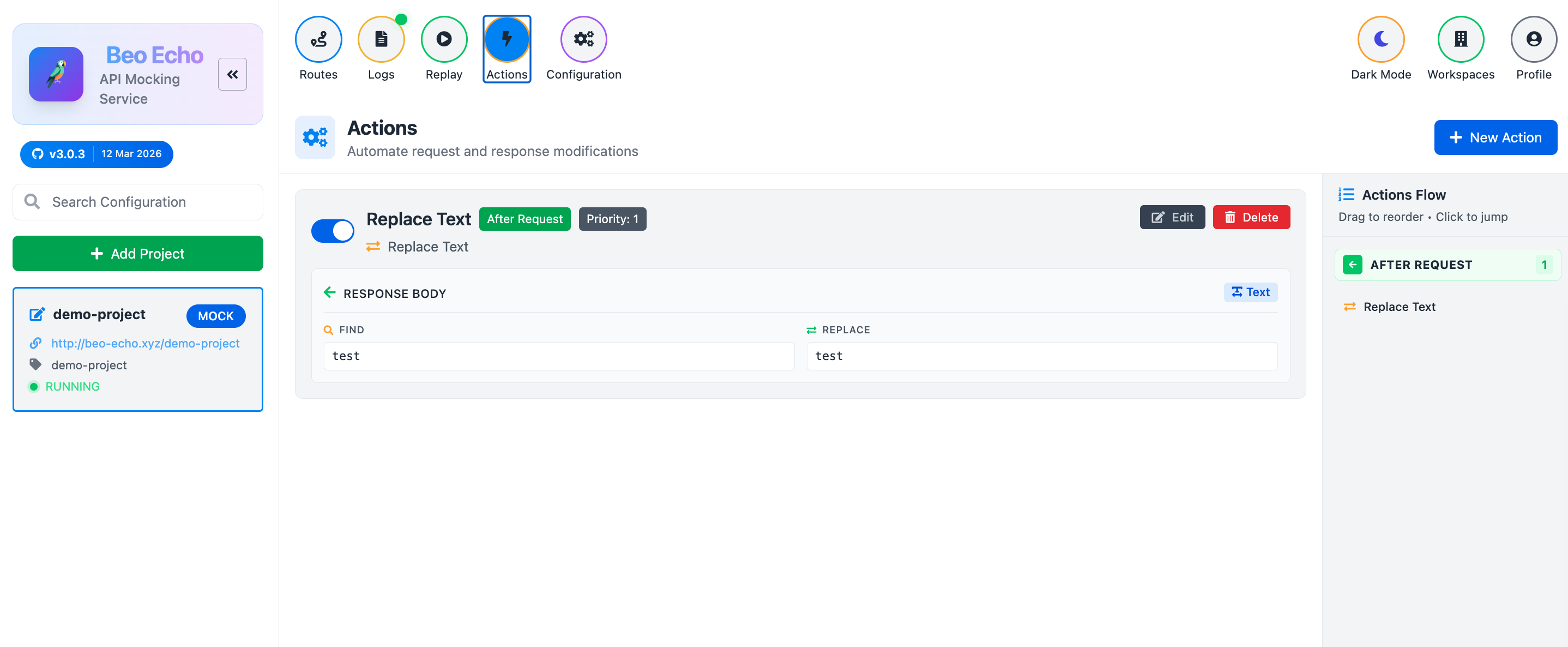
Task: Collapse the sidebar with double-chevron button
Action: pyautogui.click(x=232, y=74)
